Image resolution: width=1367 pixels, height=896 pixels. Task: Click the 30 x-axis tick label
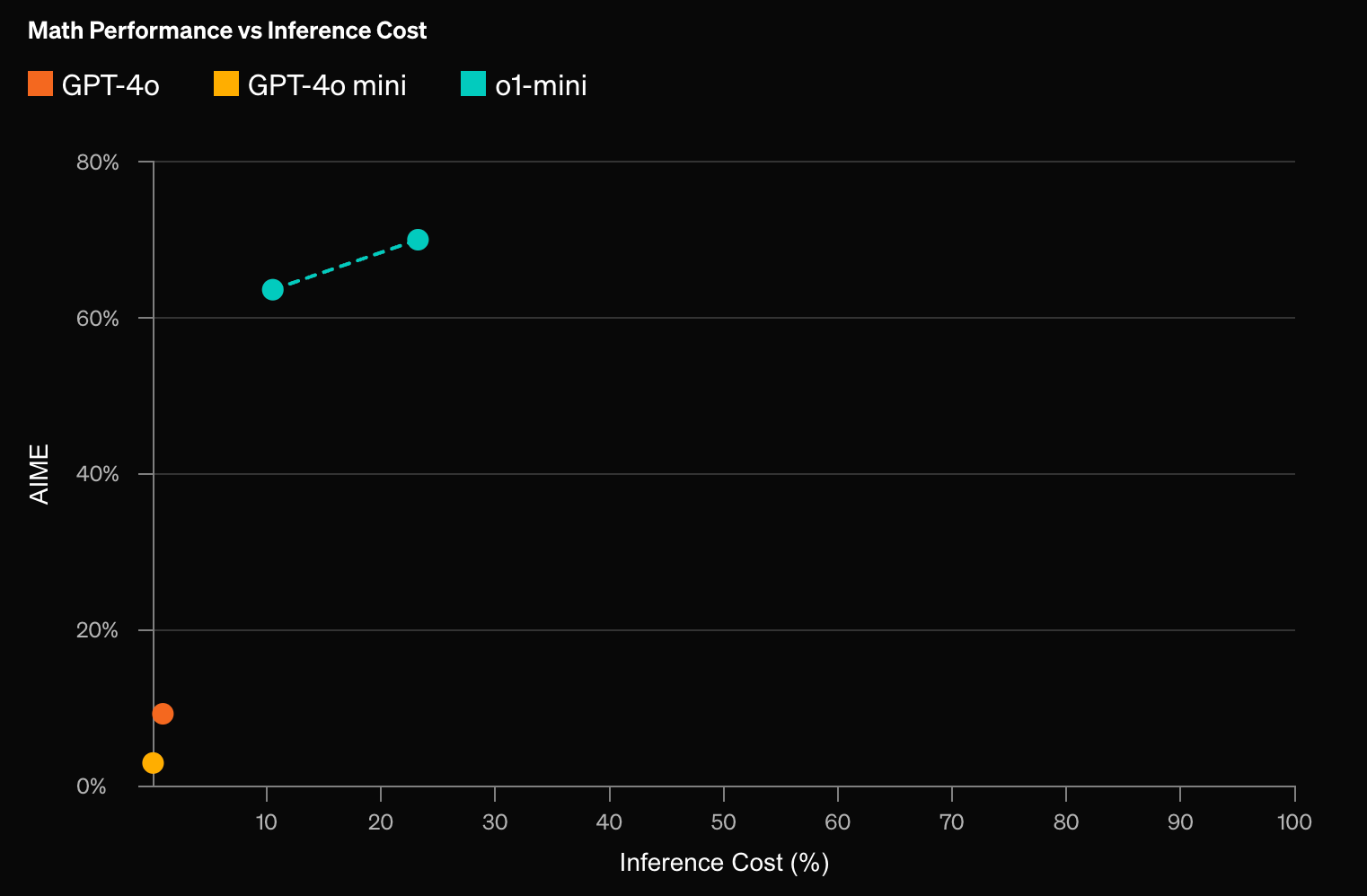click(495, 822)
